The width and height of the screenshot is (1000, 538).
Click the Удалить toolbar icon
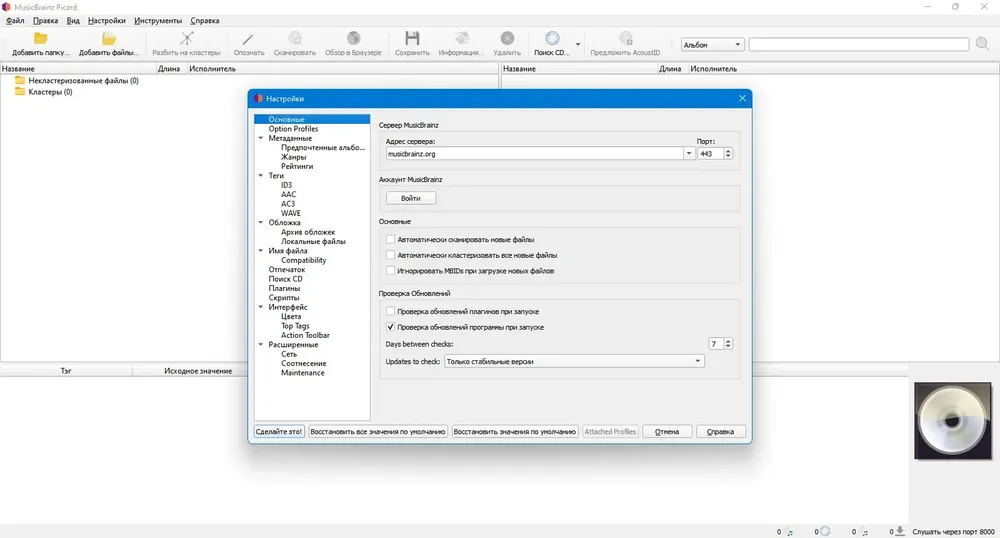pyautogui.click(x=507, y=39)
